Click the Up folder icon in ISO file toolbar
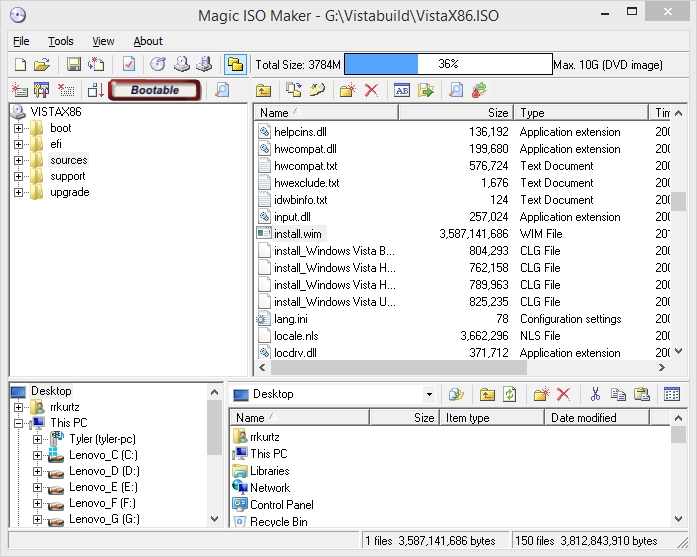The width and height of the screenshot is (697, 557). coord(263,91)
